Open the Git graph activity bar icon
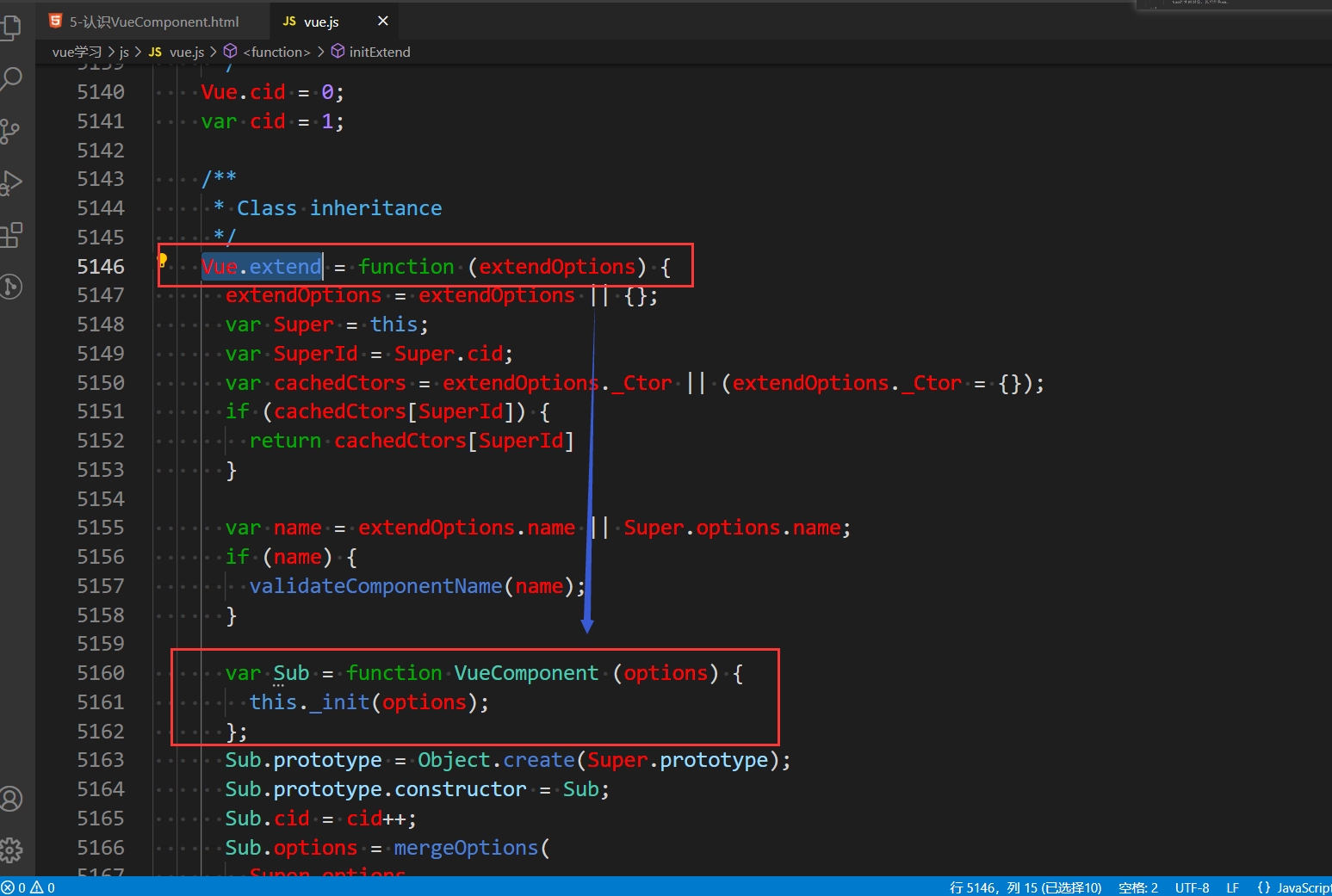1332x896 pixels. 11,286
